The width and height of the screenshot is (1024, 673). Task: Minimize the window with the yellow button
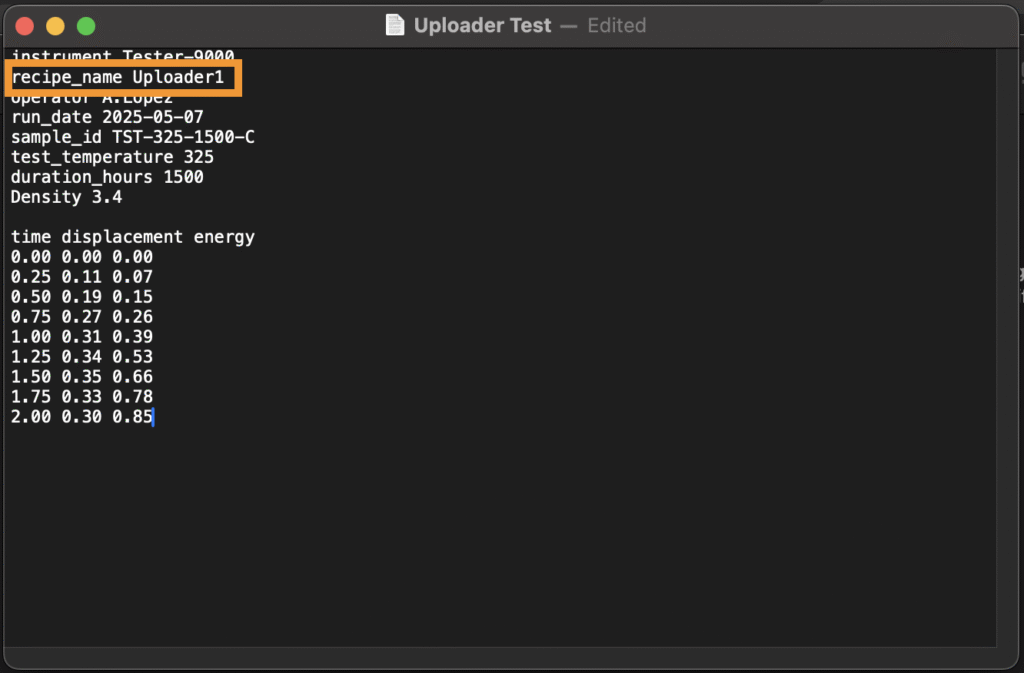[55, 26]
